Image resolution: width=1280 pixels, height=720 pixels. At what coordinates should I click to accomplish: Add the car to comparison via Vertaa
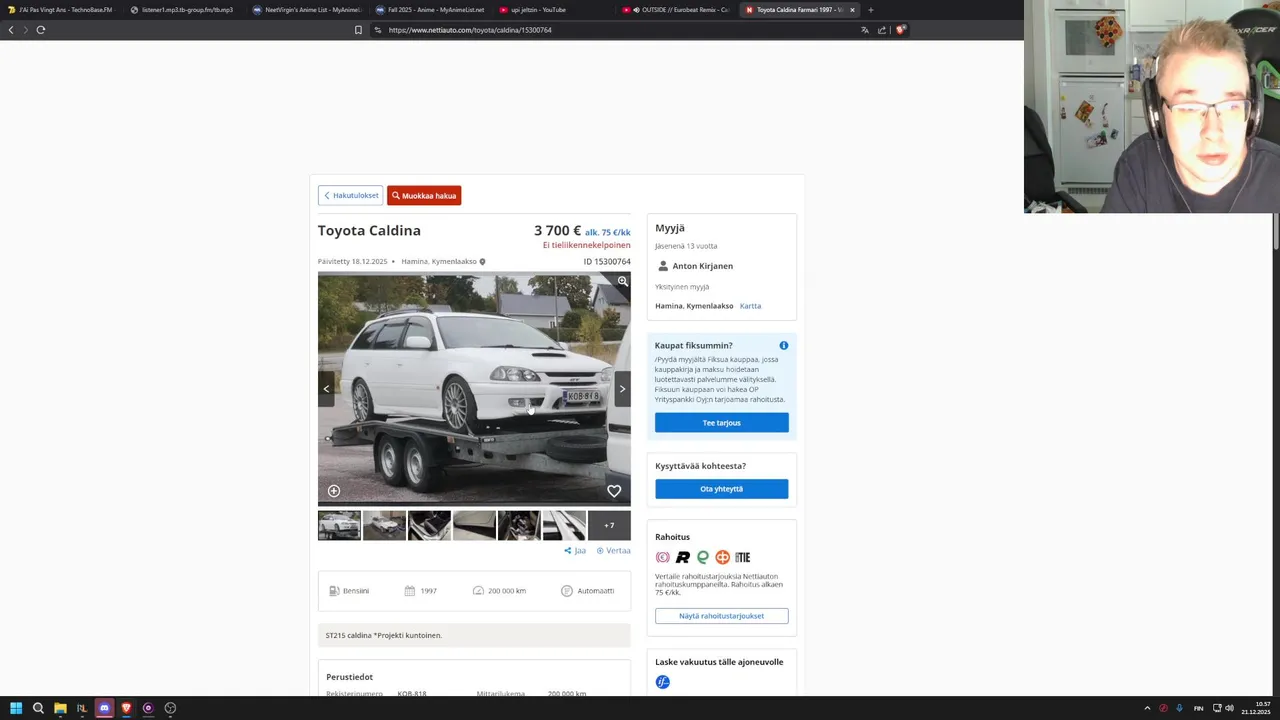click(614, 551)
